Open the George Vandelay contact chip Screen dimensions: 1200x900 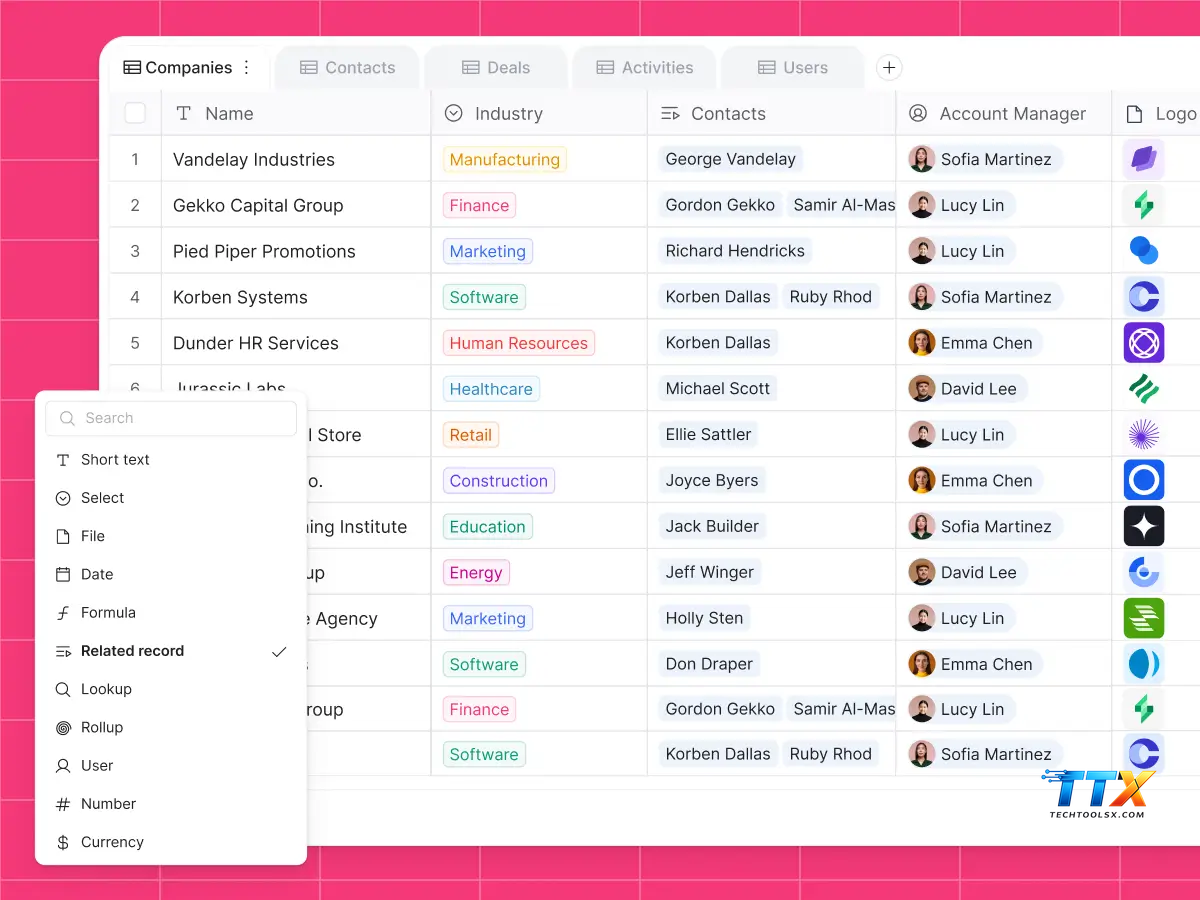click(731, 159)
